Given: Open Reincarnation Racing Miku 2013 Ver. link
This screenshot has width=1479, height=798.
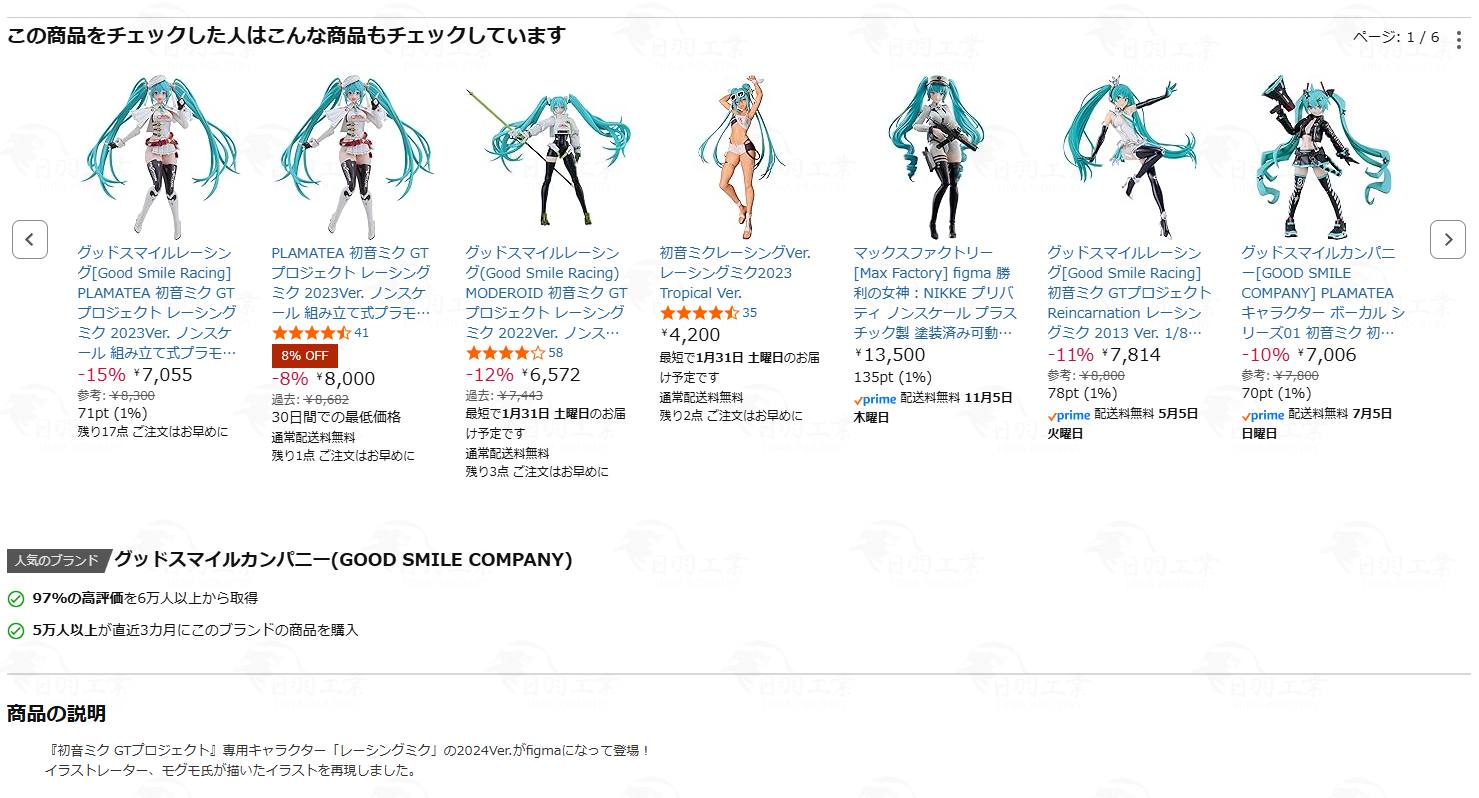Looking at the screenshot, I should tap(1129, 293).
